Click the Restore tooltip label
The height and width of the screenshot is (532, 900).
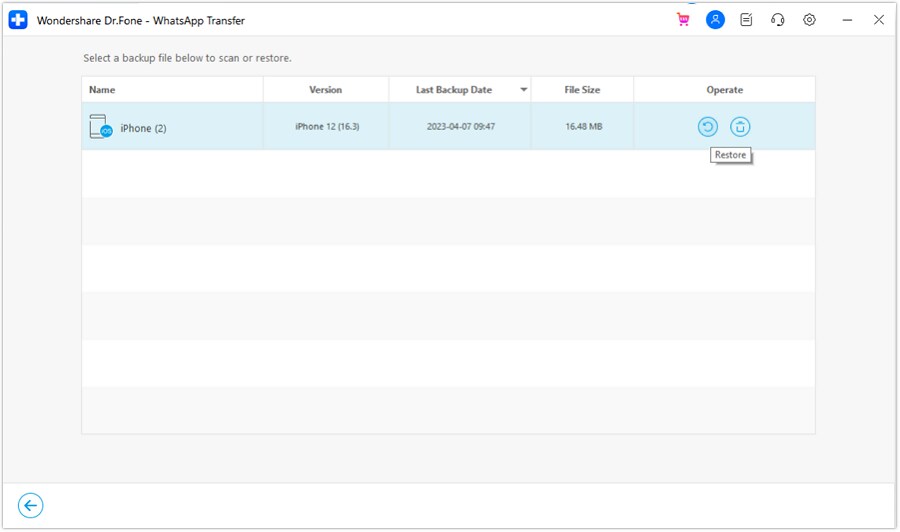coord(731,155)
